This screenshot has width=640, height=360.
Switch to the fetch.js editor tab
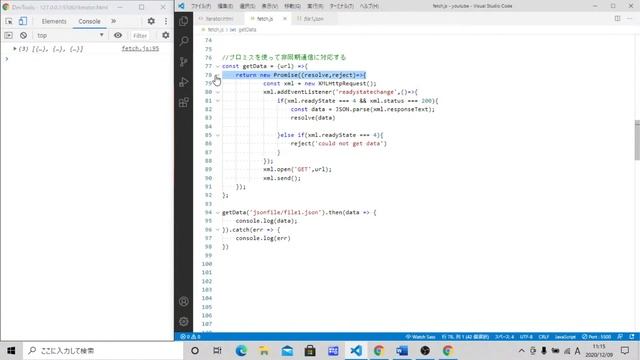[x=264, y=19]
